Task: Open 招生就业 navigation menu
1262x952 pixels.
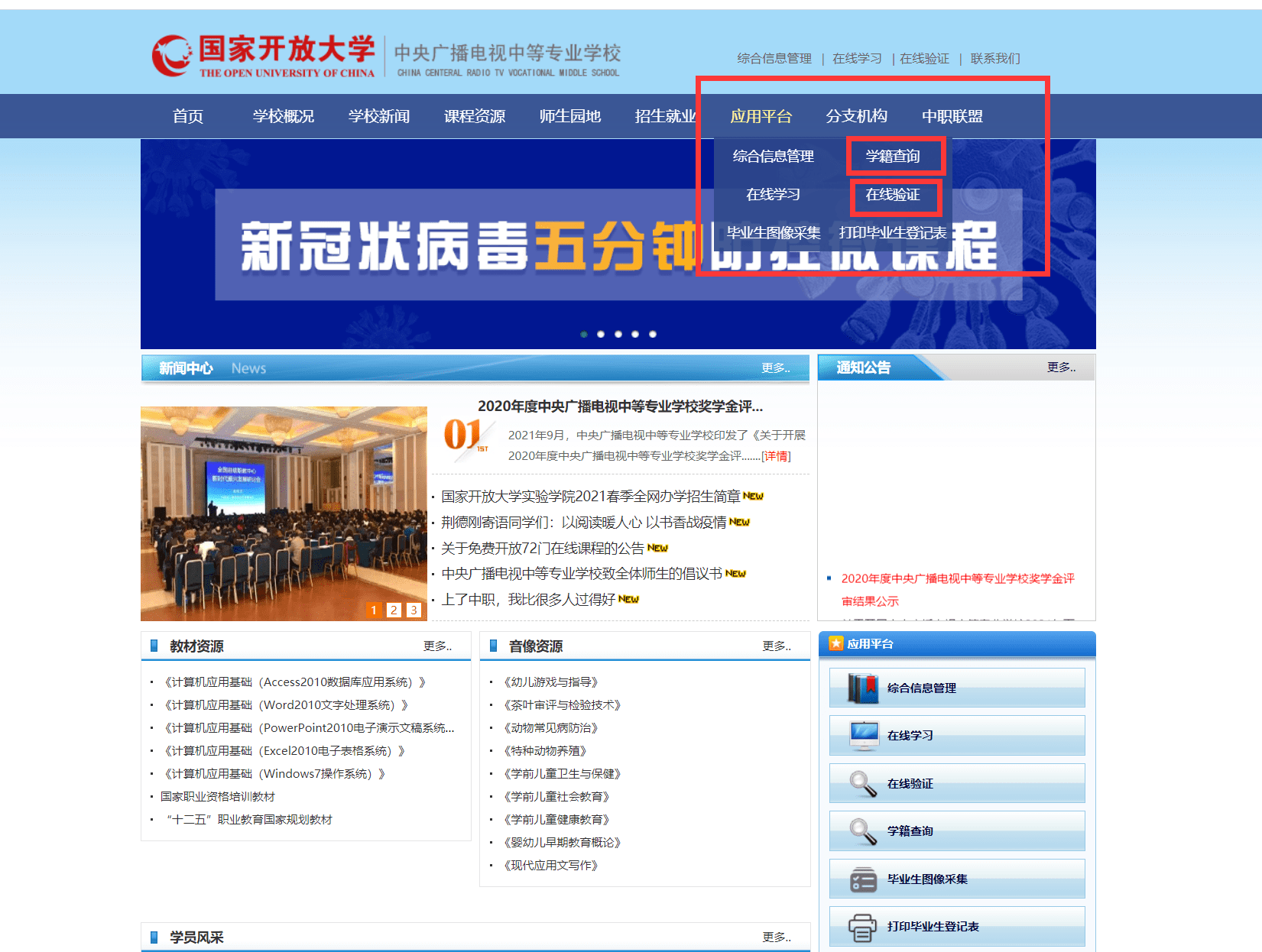Action: [665, 116]
